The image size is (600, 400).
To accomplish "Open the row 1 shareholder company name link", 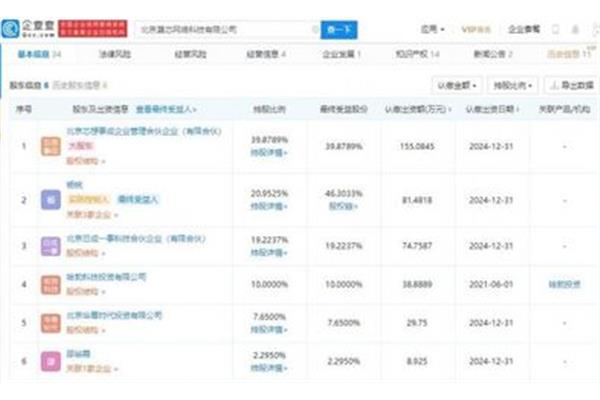I will tap(144, 131).
